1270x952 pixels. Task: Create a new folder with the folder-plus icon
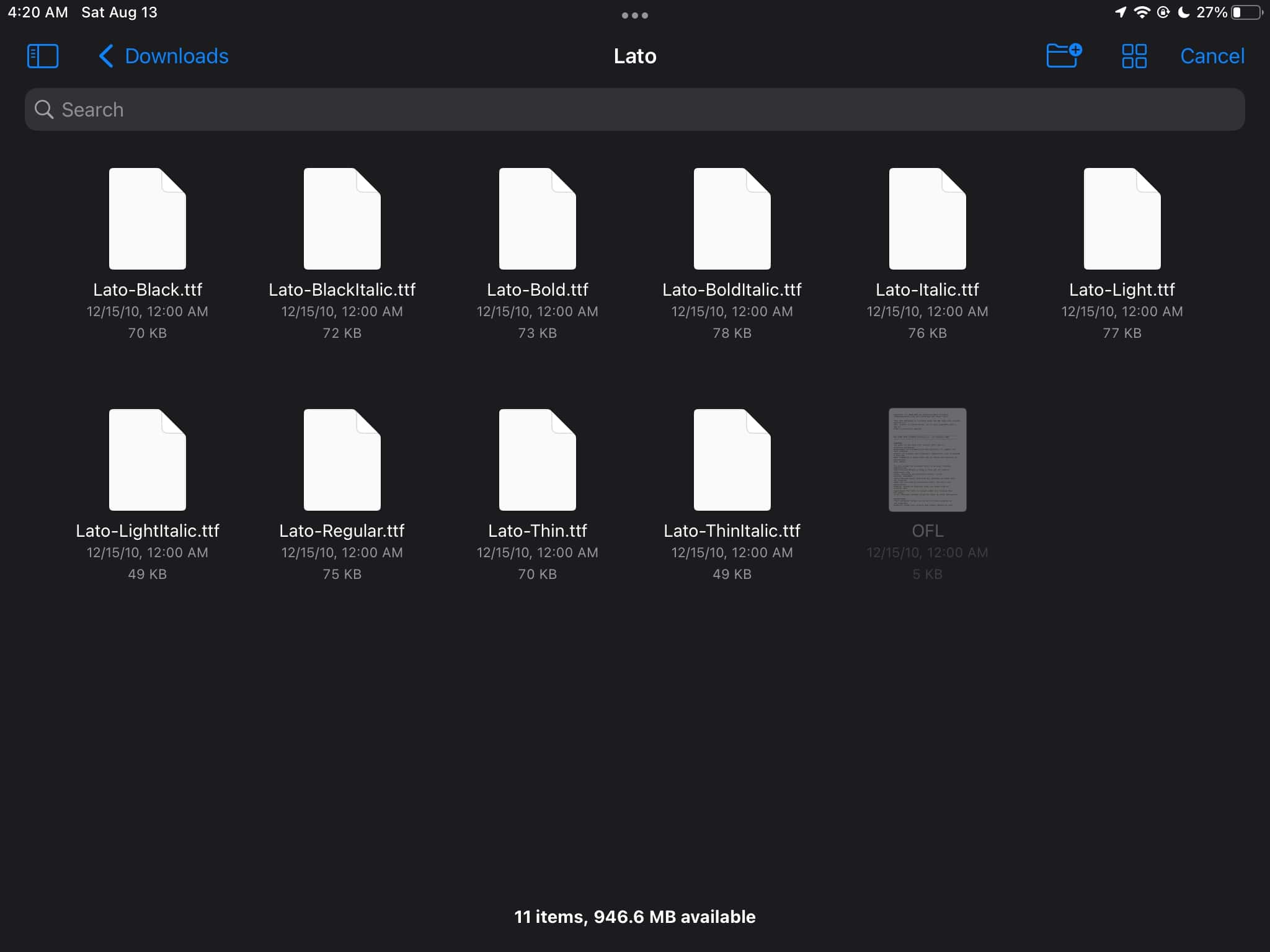pyautogui.click(x=1063, y=56)
